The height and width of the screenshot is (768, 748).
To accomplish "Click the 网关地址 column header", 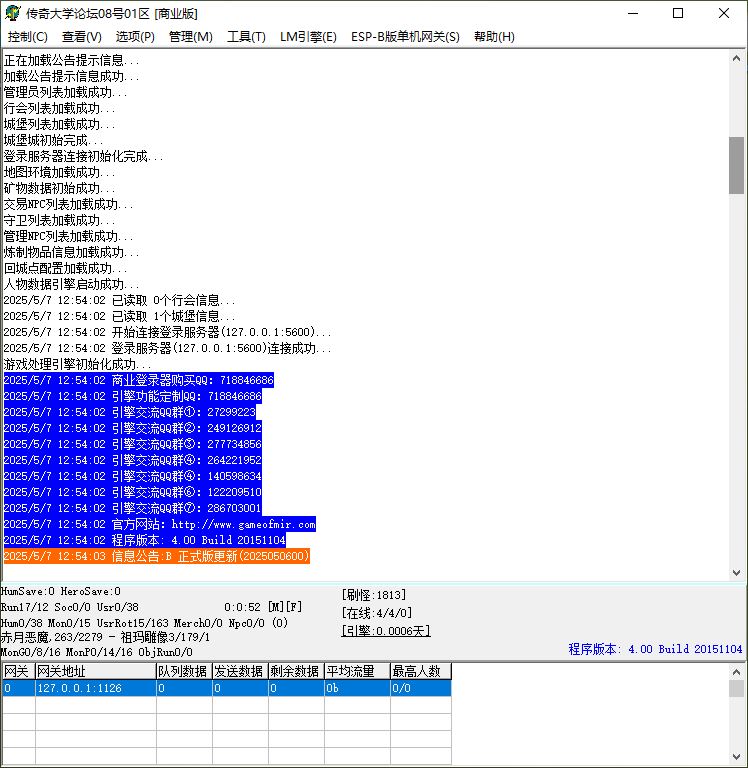I will coord(96,671).
